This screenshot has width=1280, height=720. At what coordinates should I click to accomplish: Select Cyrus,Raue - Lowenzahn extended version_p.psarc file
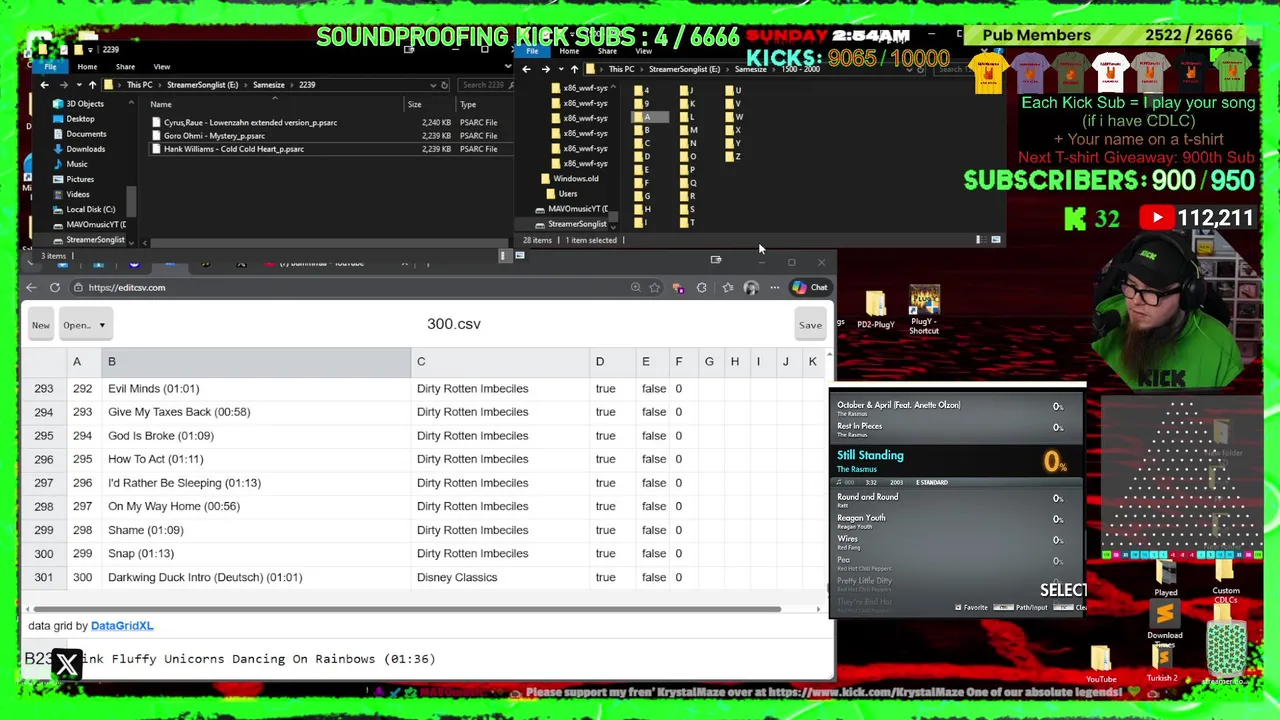coord(250,123)
